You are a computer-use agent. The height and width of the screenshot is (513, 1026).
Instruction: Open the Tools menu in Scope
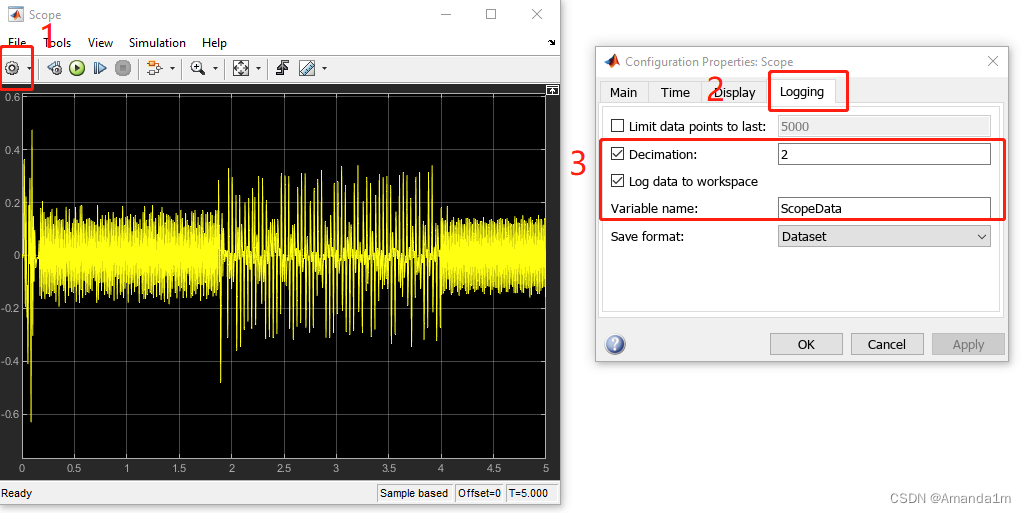coord(57,43)
